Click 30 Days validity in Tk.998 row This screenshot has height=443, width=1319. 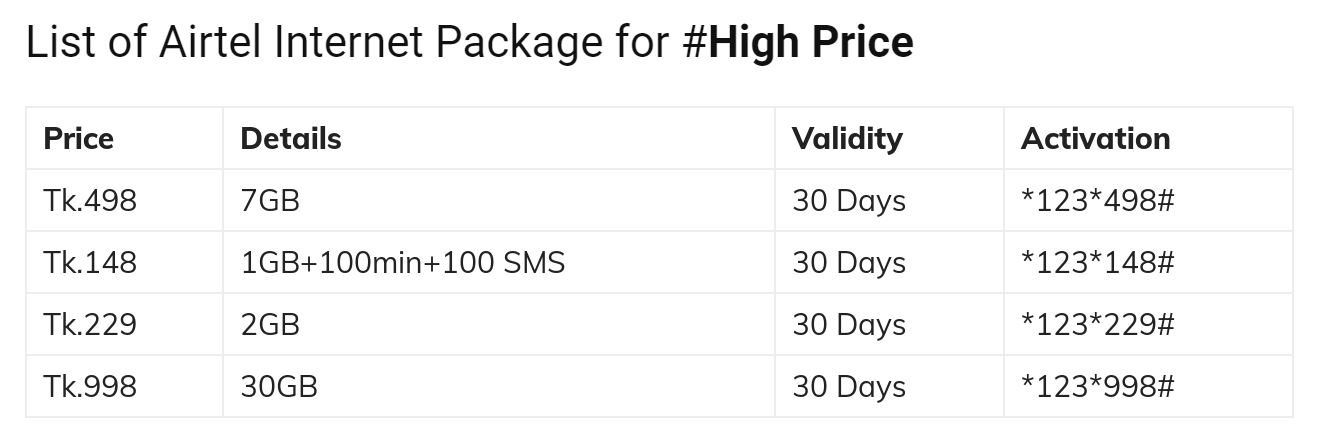(x=849, y=387)
